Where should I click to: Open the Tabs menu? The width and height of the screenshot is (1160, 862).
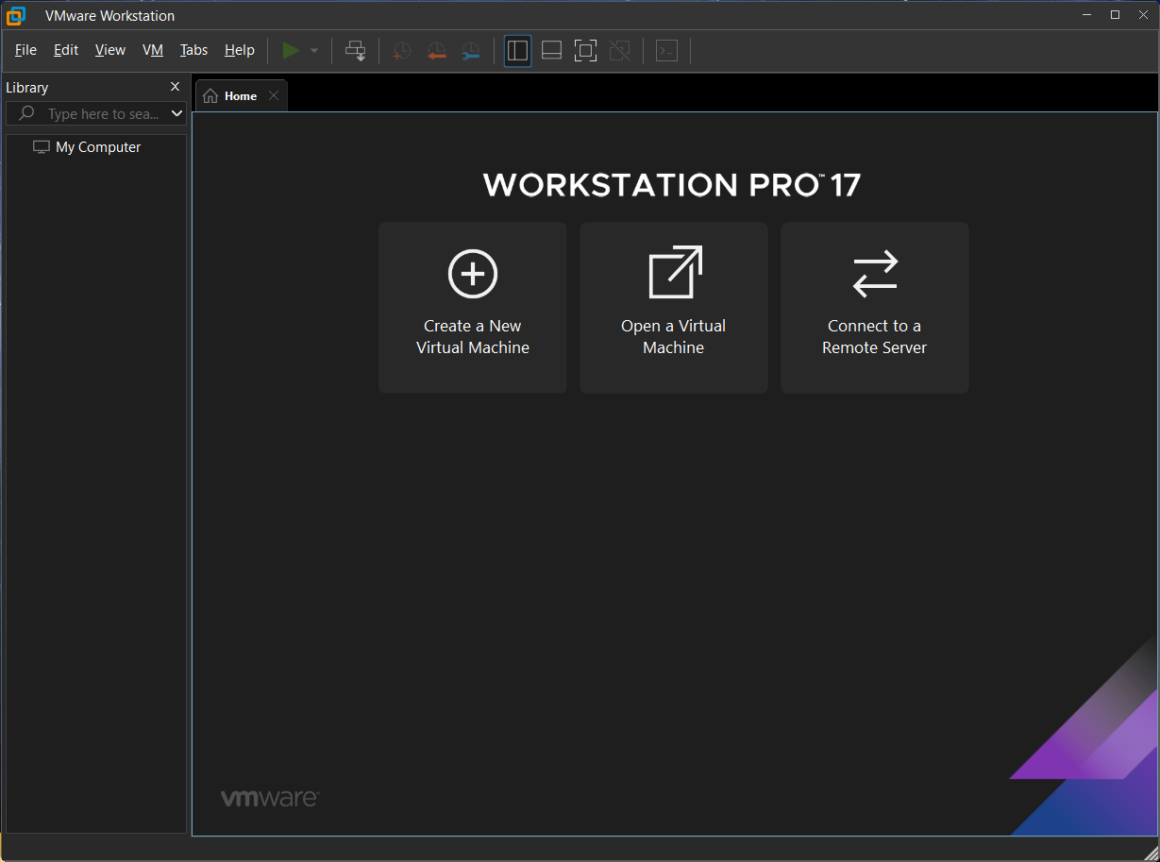tap(194, 50)
